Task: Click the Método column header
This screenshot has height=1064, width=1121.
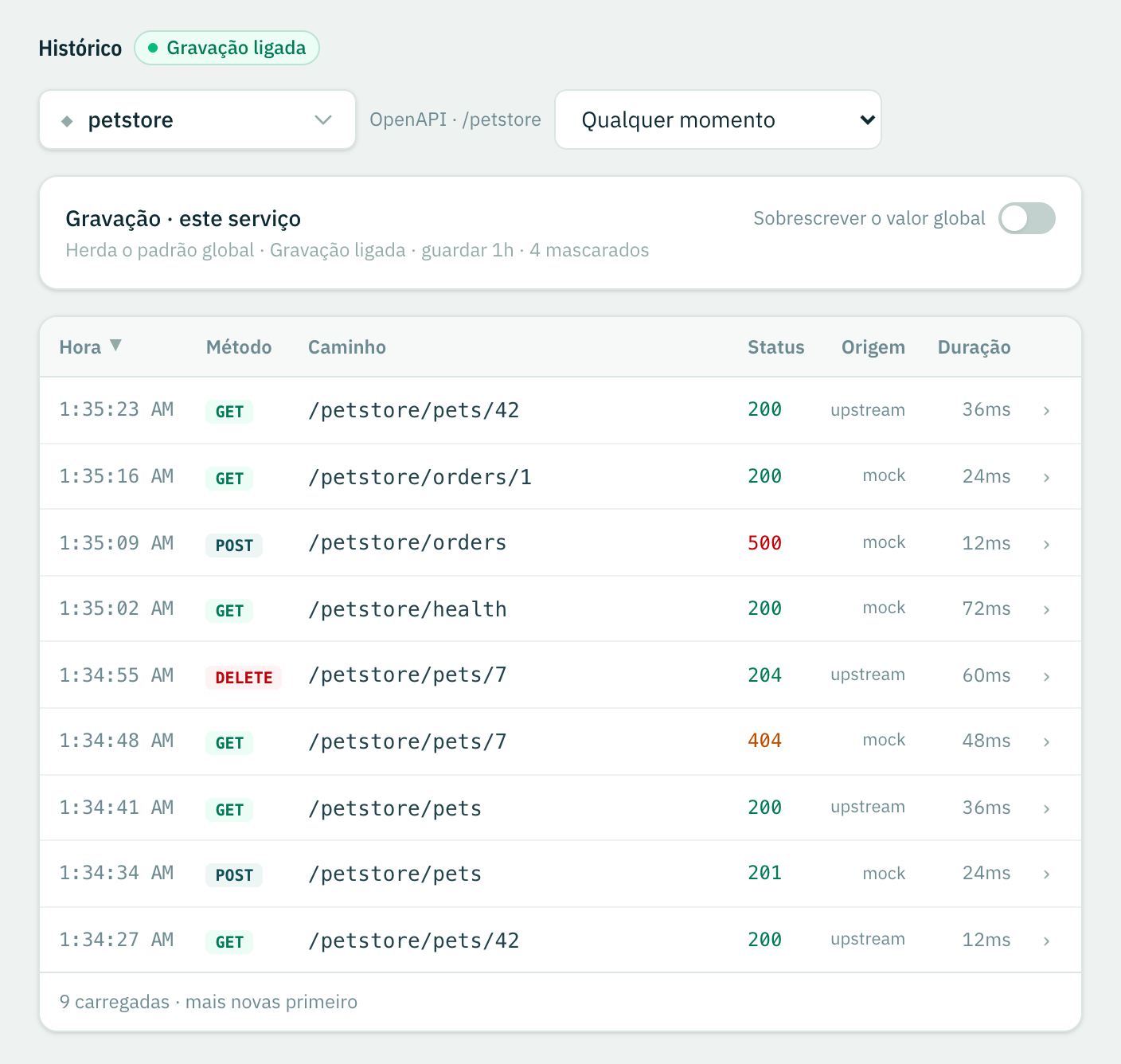Action: coord(239,347)
